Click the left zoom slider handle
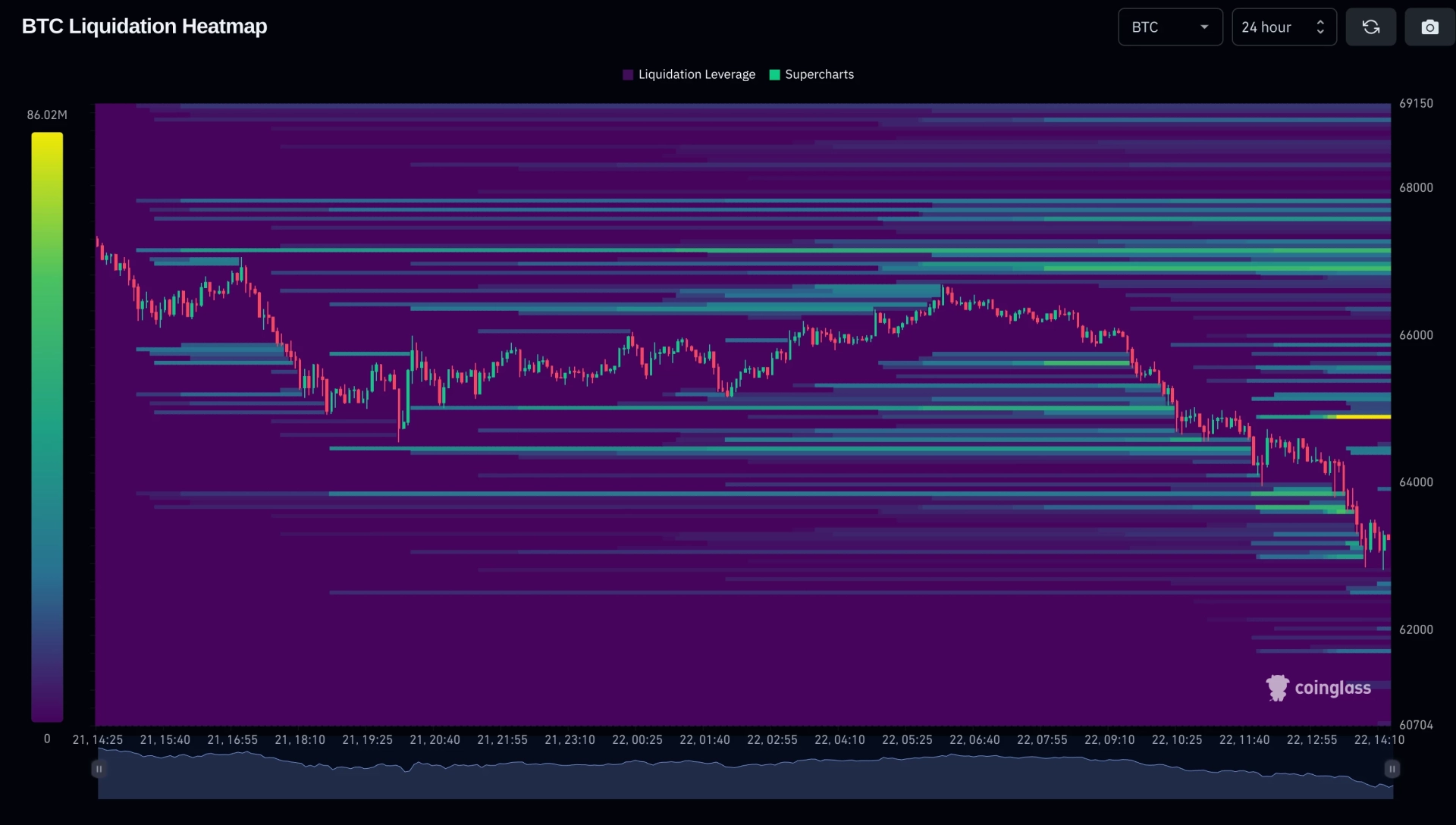1456x825 pixels. (x=99, y=769)
